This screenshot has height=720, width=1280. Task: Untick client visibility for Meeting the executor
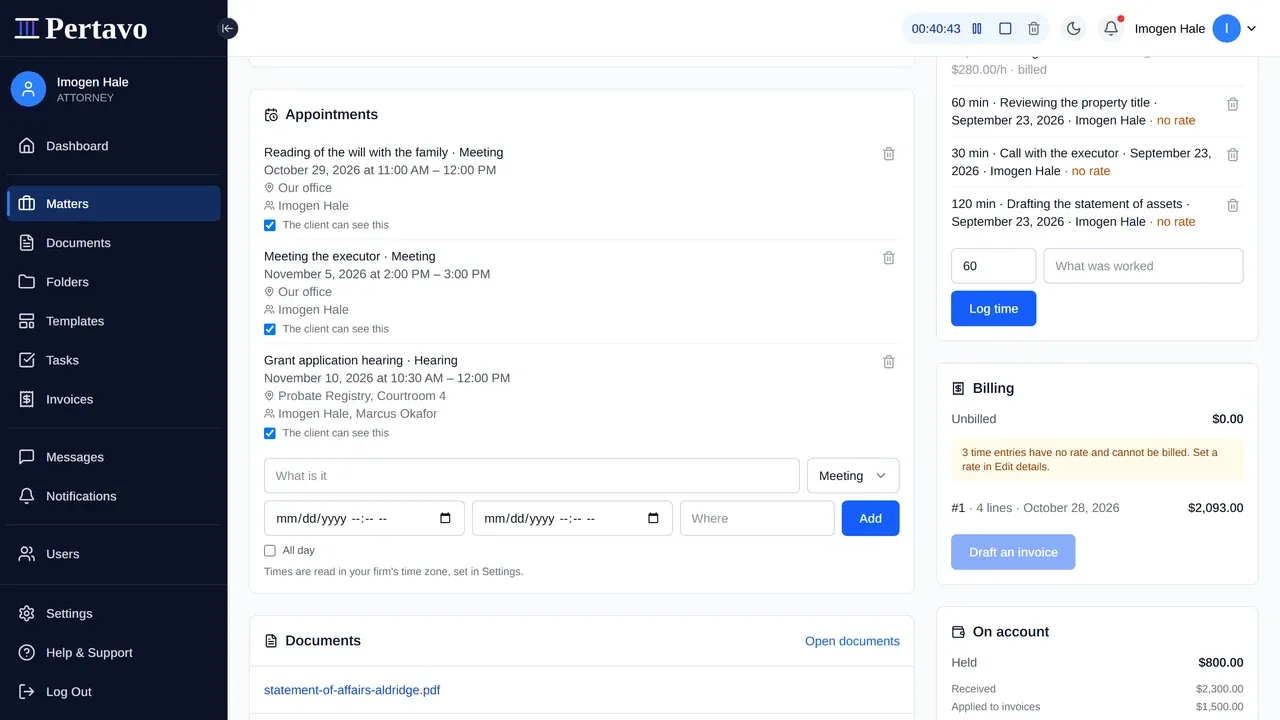point(270,329)
